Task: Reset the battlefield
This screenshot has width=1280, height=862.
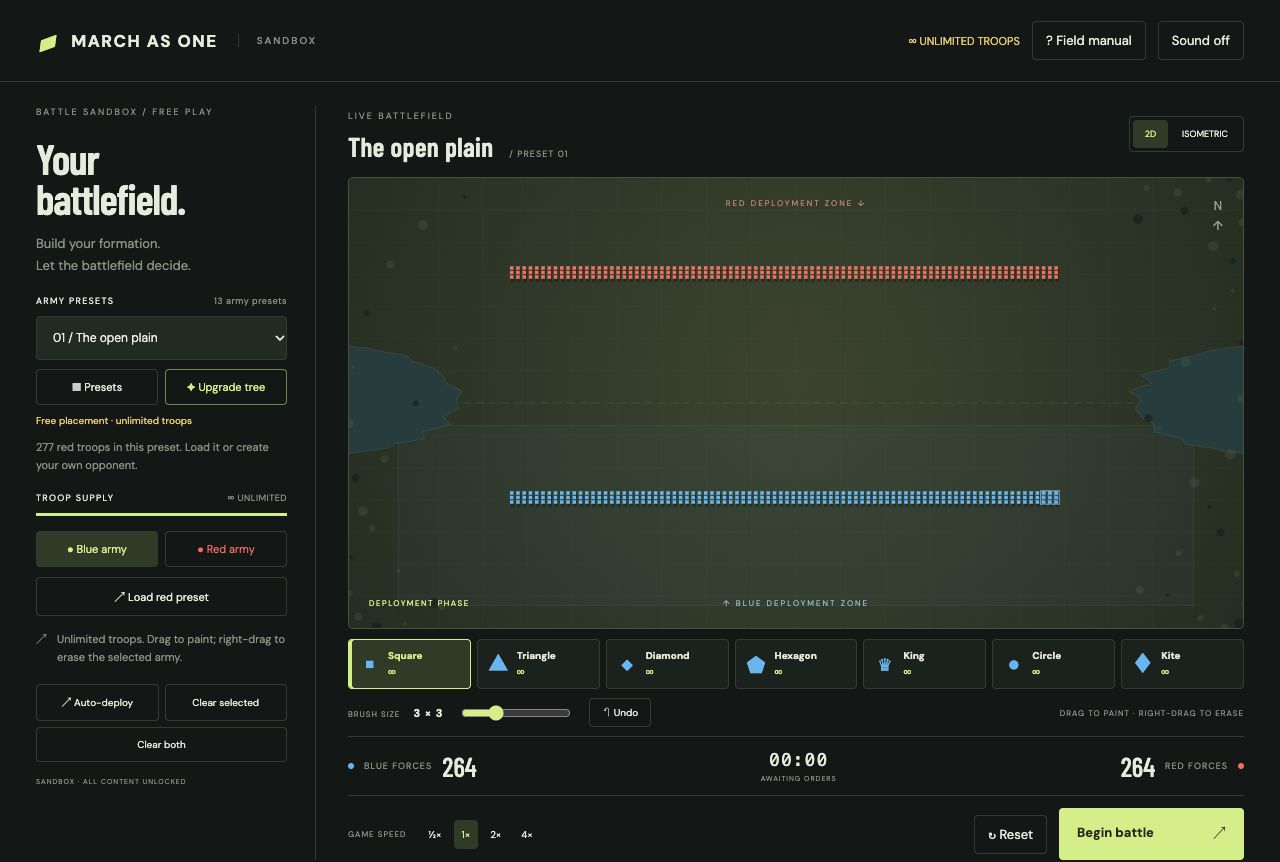Action: (1011, 834)
